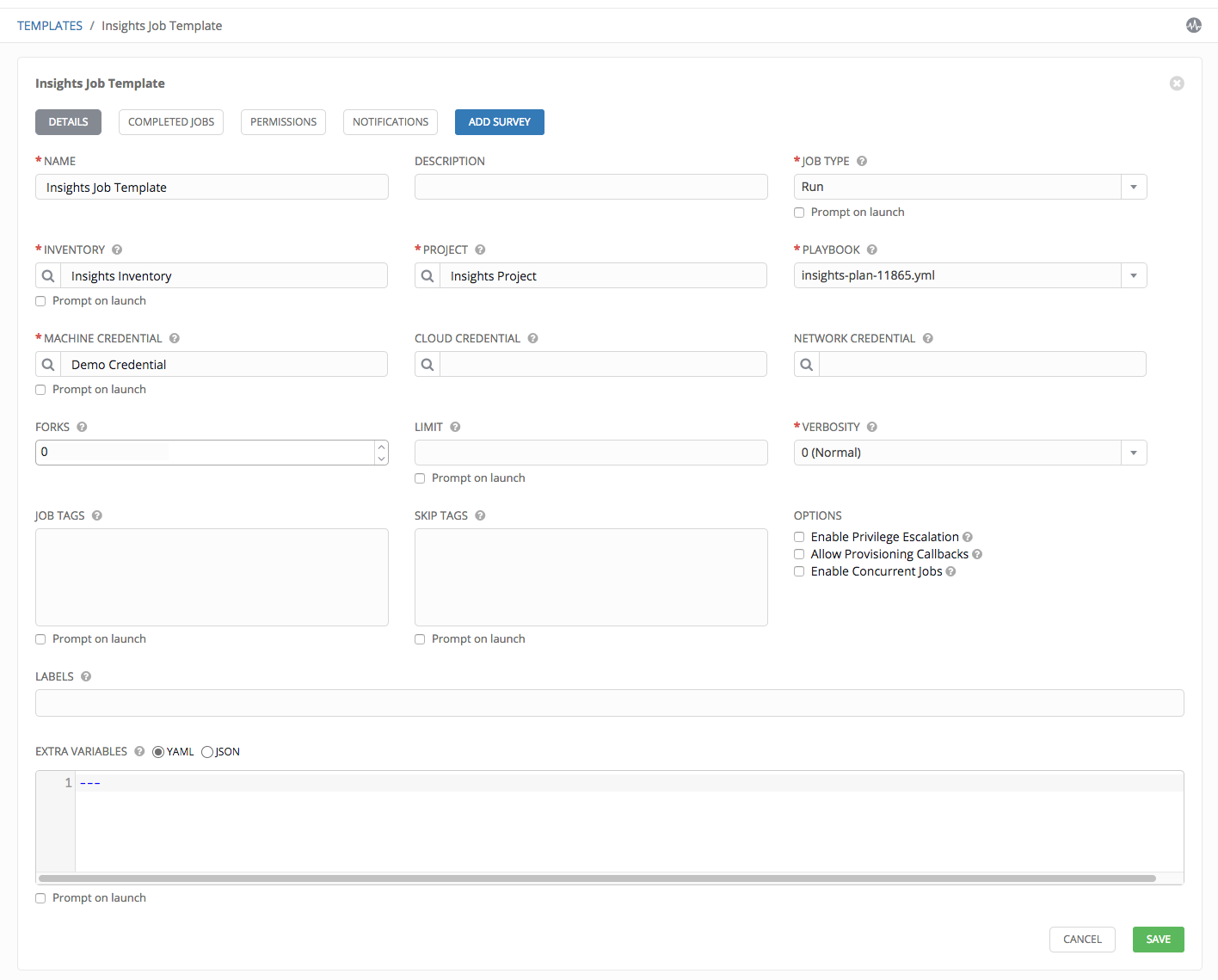Viewport: 1218px width, 980px height.
Task: Show help for Forks field
Action: [x=82, y=427]
